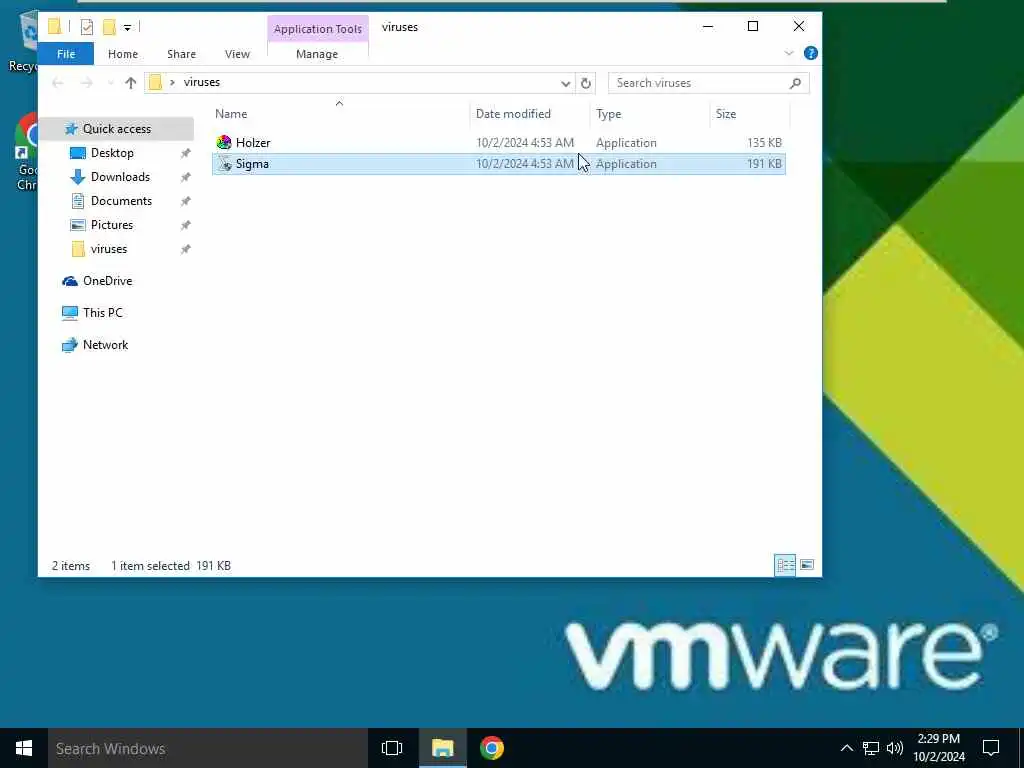Screen dimensions: 1024x768
Task: Open Explorer Help question mark icon
Action: click(810, 54)
